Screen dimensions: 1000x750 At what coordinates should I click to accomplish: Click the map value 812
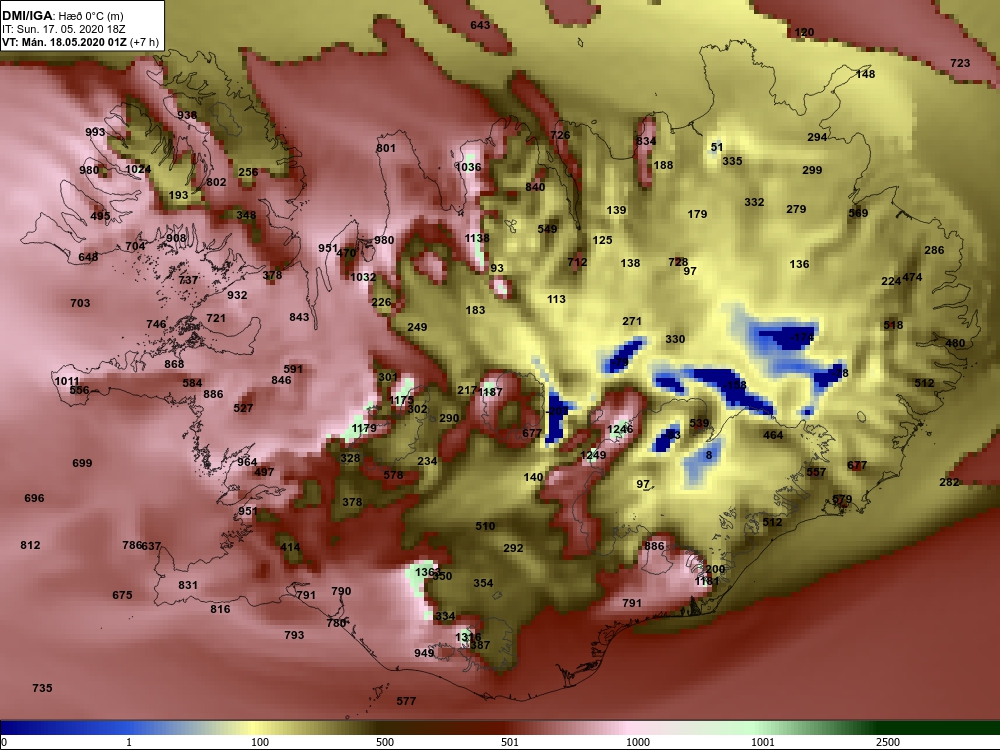30,545
